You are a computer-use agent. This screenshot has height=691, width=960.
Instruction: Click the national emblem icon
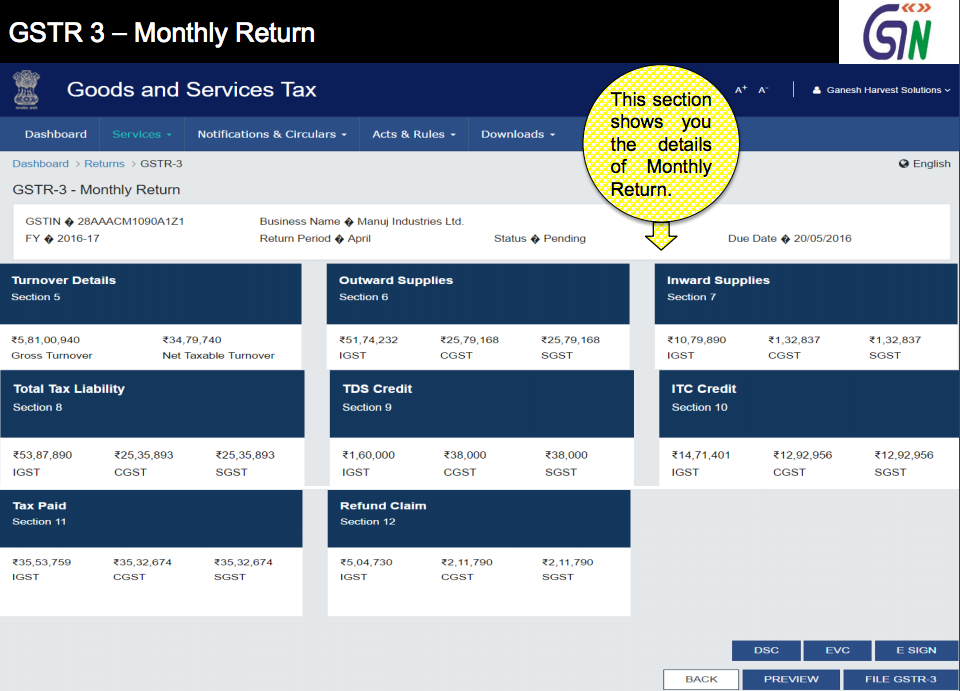pos(26,89)
